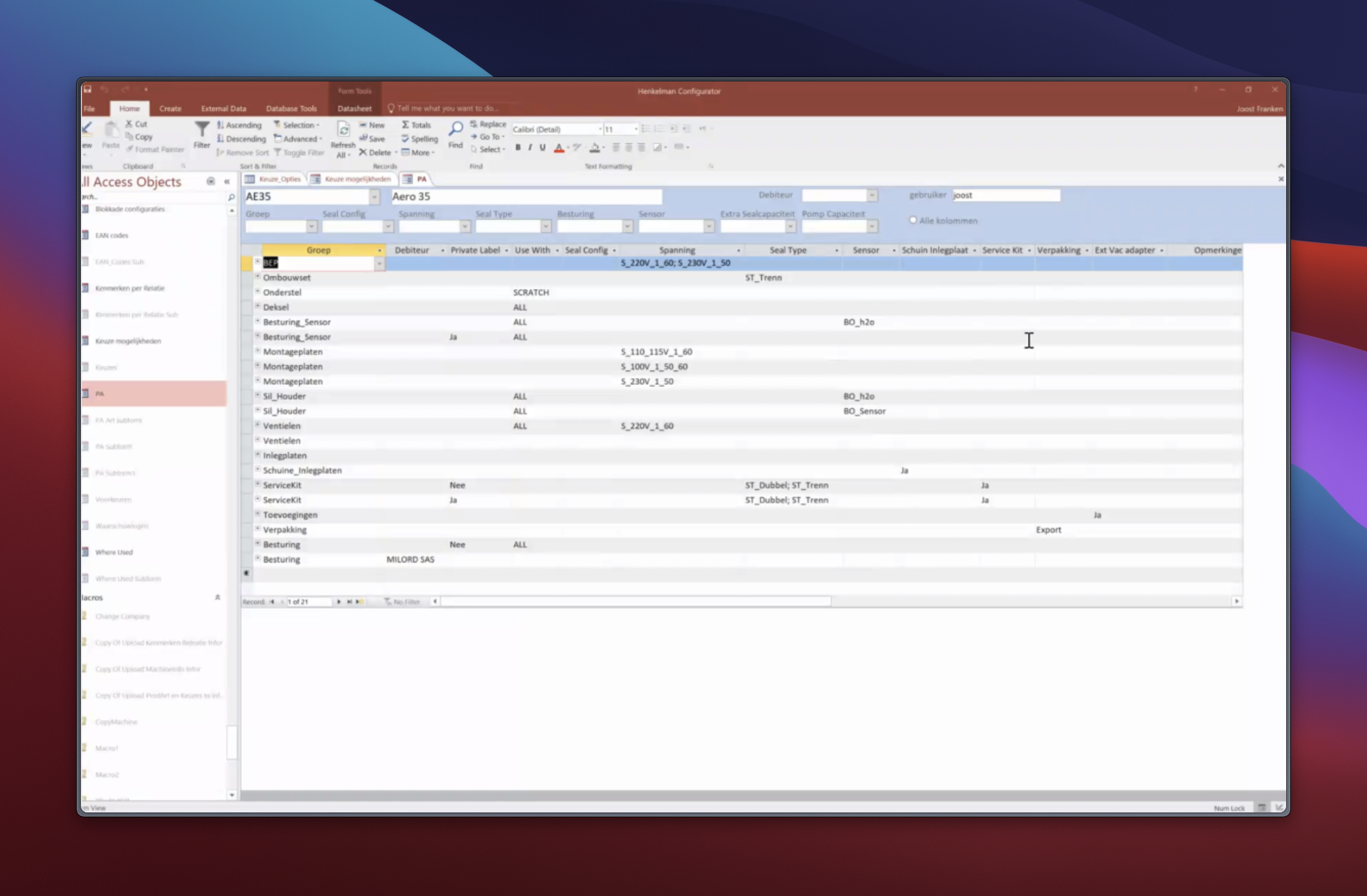This screenshot has width=1367, height=896.
Task: Go to first record in navigation bar
Action: tap(272, 601)
